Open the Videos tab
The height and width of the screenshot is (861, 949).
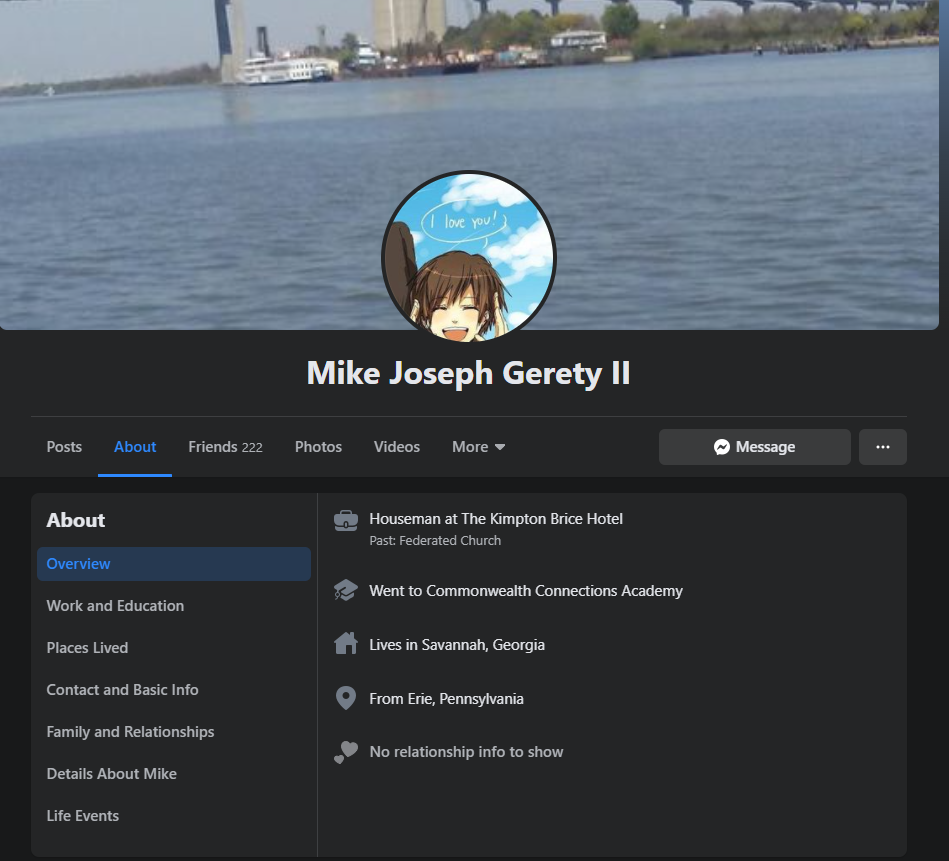click(x=397, y=447)
